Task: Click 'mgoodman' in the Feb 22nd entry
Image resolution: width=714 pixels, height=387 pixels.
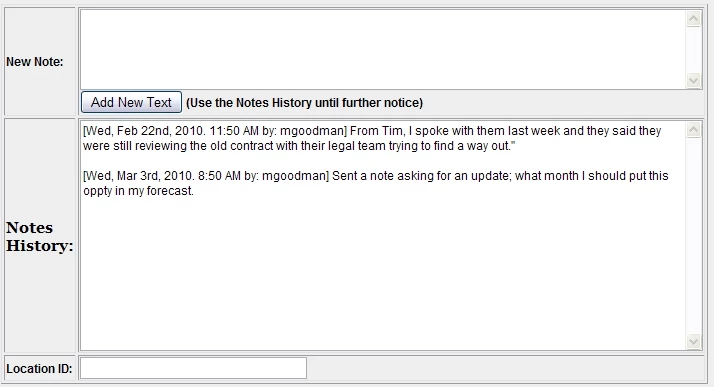Action: (x=311, y=131)
